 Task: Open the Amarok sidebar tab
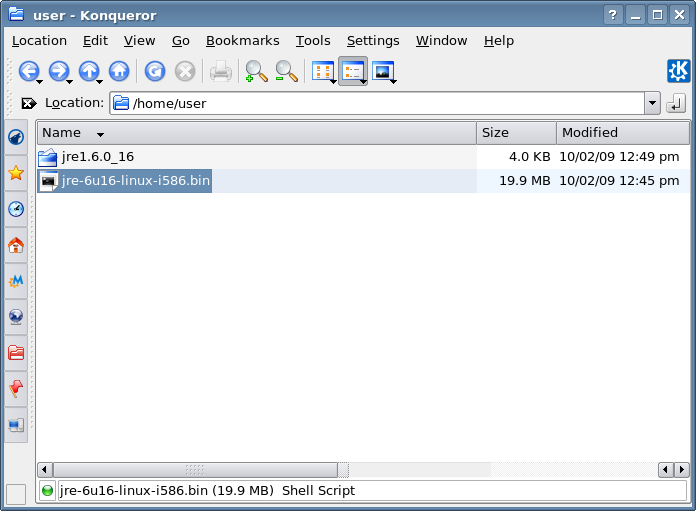click(16, 137)
